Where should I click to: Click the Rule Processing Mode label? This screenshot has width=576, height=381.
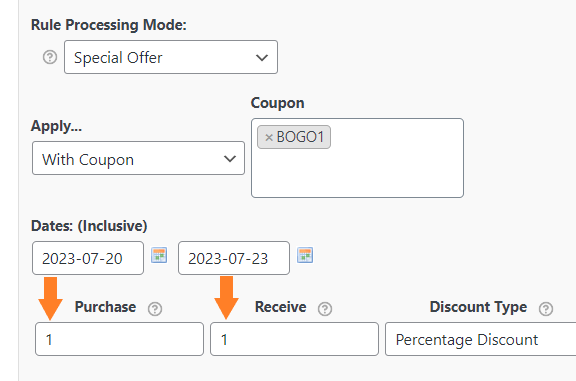(109, 25)
